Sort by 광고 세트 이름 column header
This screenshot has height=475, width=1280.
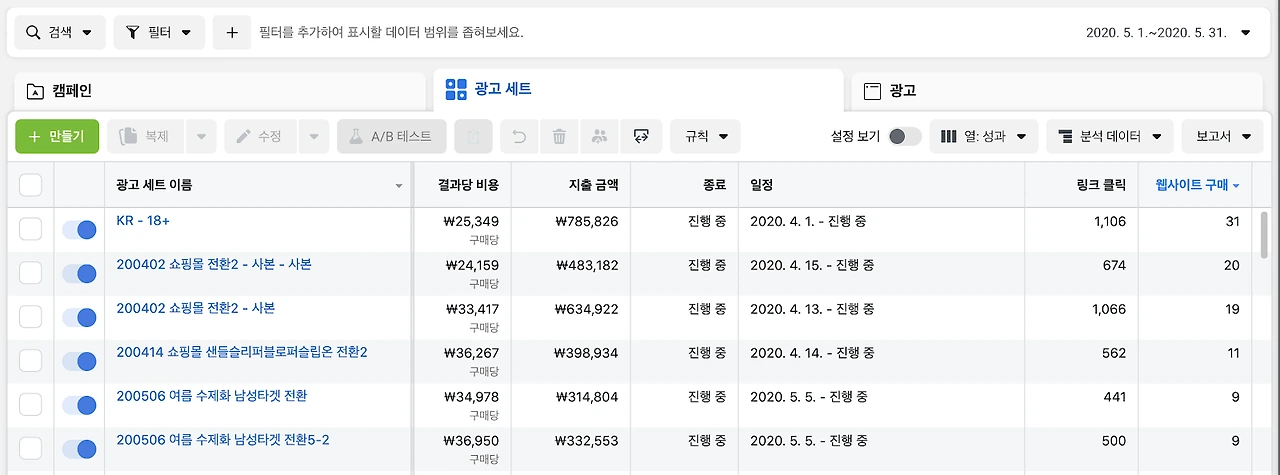[259, 185]
